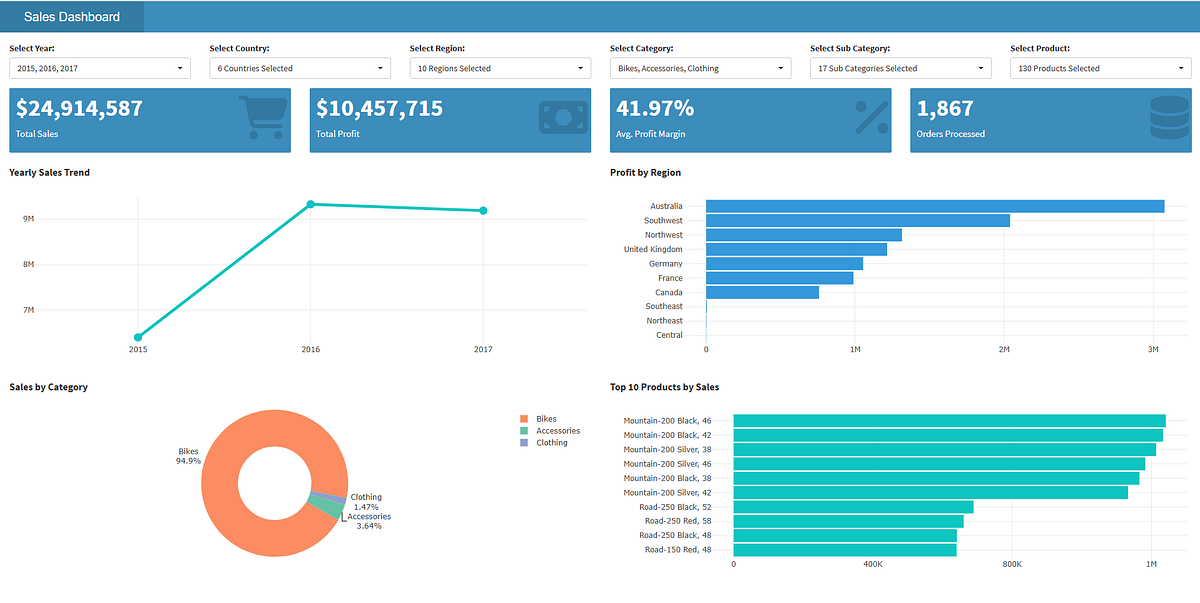Click the Northeast region label
This screenshot has height=603, width=1200.
664,321
